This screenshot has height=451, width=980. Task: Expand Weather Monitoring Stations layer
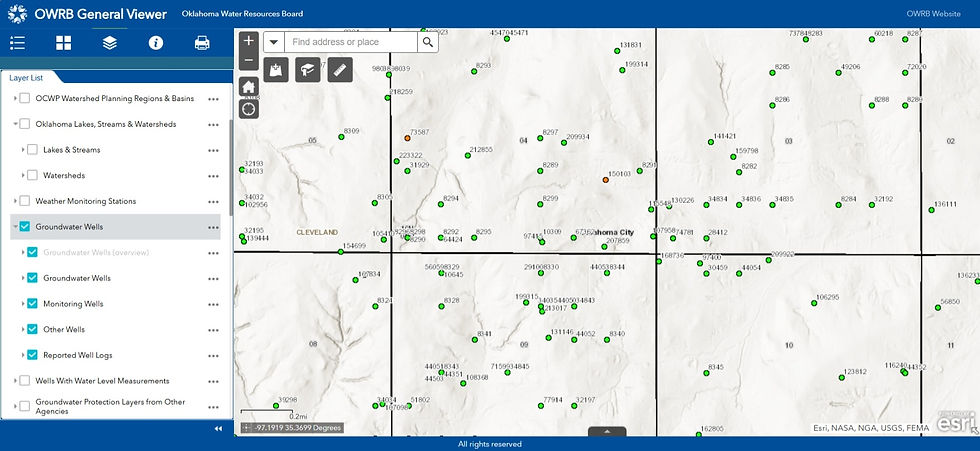15,201
